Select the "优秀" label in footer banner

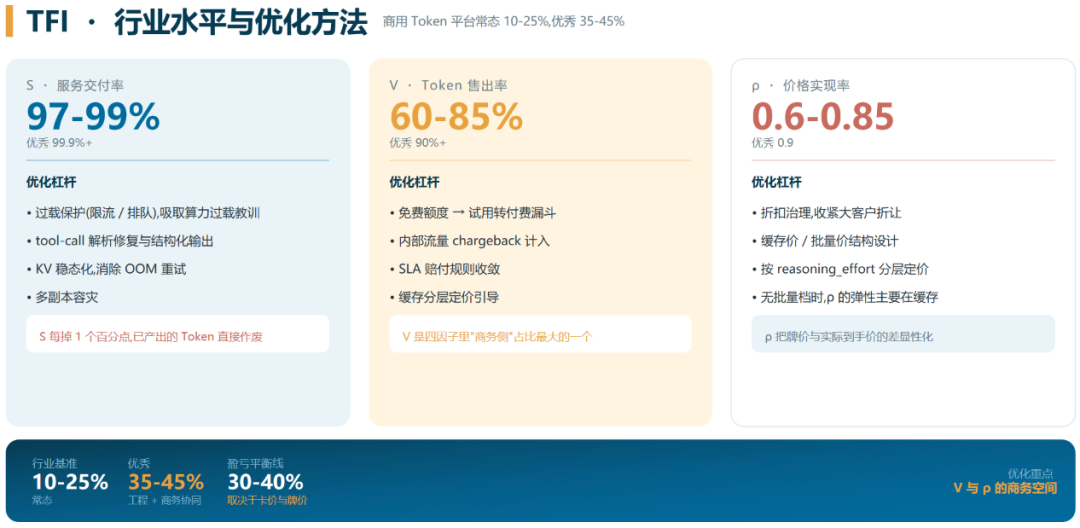coord(138,464)
